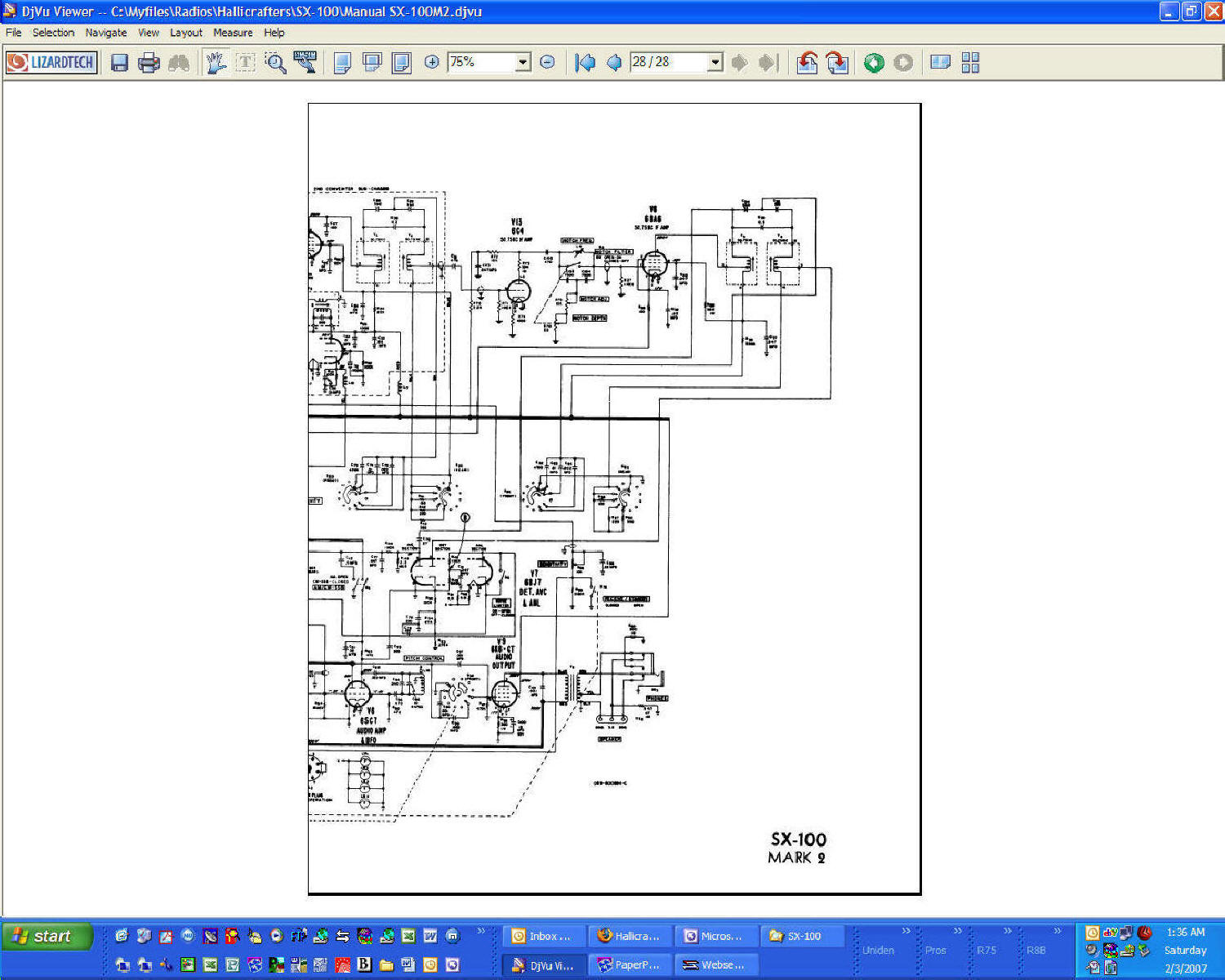Image resolution: width=1225 pixels, height=980 pixels.
Task: Rotate the page clockwise
Action: coord(837,63)
